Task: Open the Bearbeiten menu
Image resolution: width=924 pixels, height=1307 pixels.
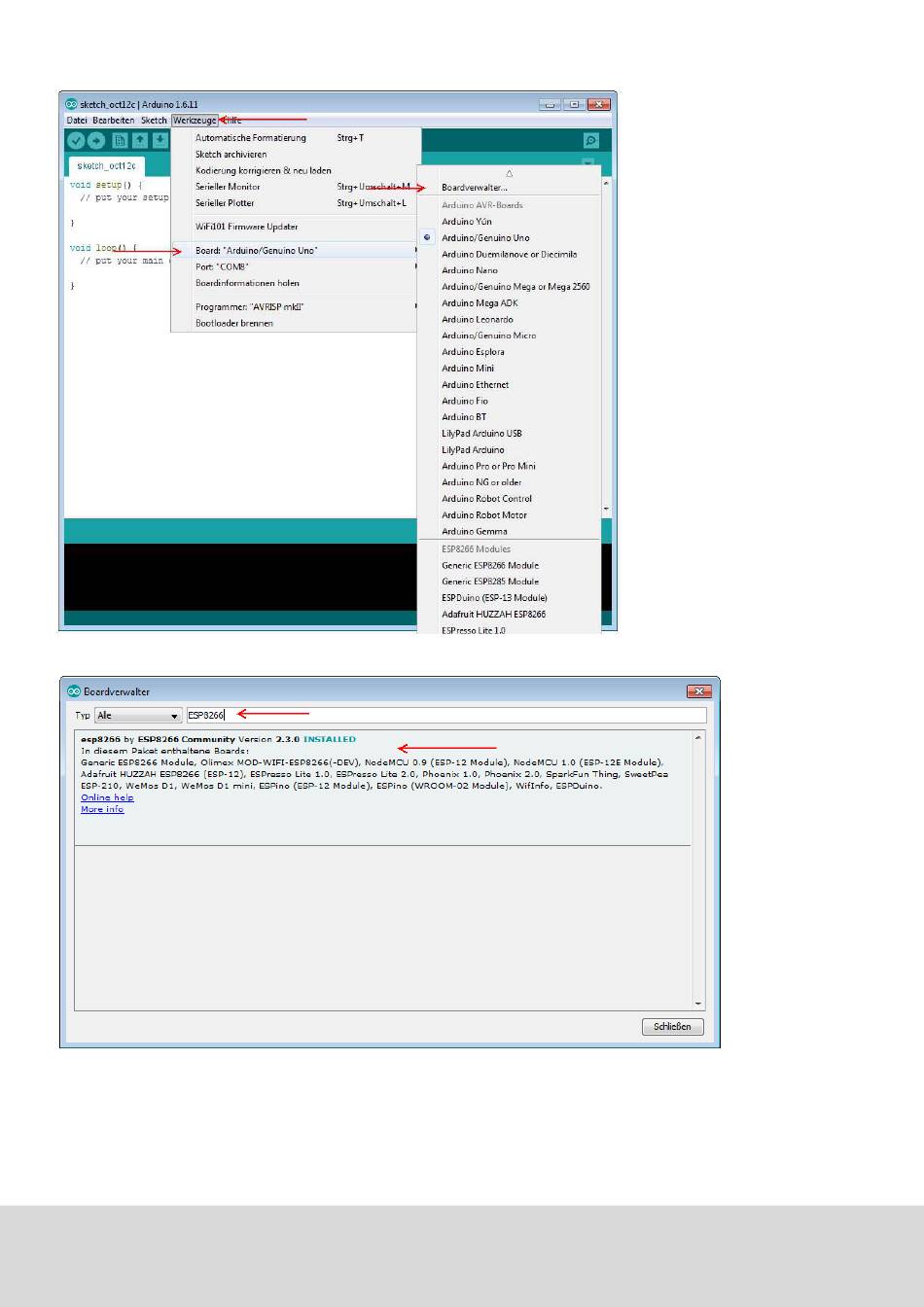Action: (114, 121)
